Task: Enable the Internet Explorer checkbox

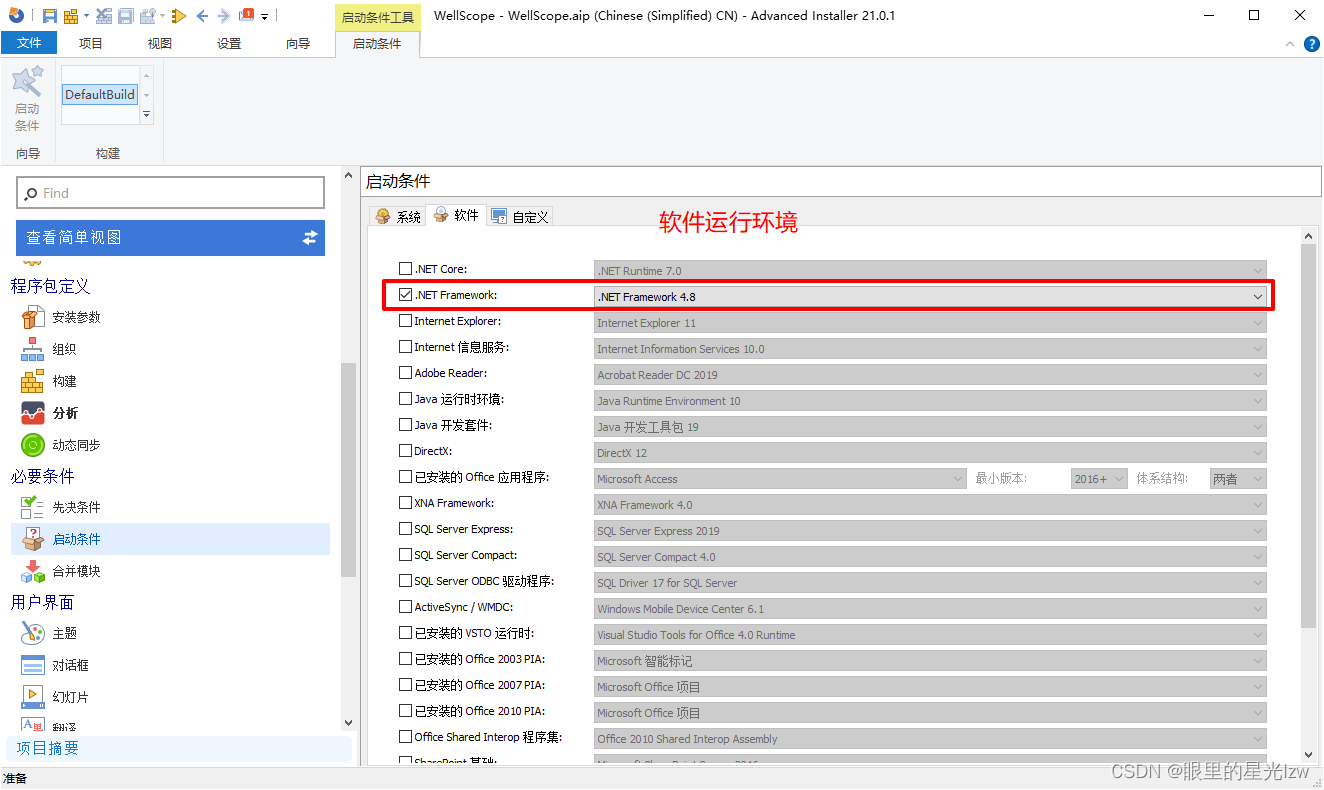Action: [405, 321]
